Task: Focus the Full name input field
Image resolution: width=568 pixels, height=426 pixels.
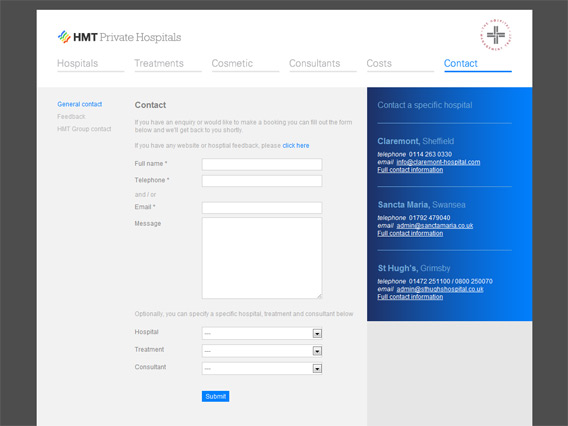Action: (262, 164)
